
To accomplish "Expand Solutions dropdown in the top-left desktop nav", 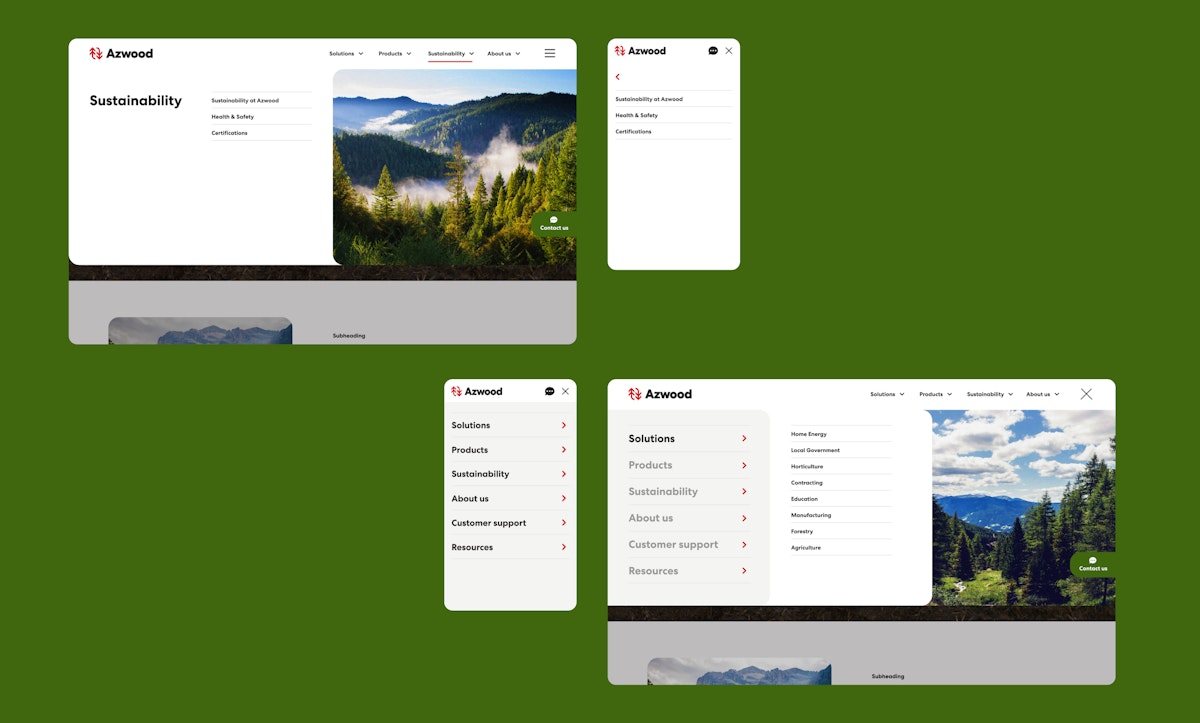I will click(x=346, y=54).
